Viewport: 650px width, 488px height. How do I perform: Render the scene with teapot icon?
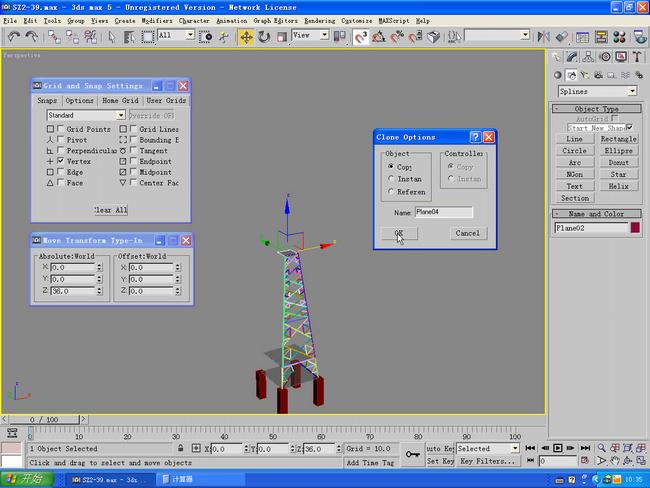point(640,37)
